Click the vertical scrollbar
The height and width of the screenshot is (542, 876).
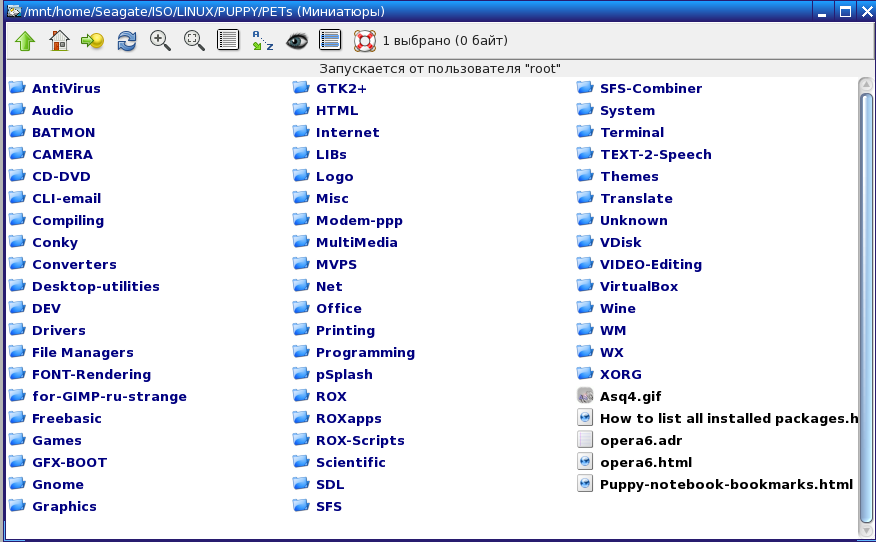(866, 300)
